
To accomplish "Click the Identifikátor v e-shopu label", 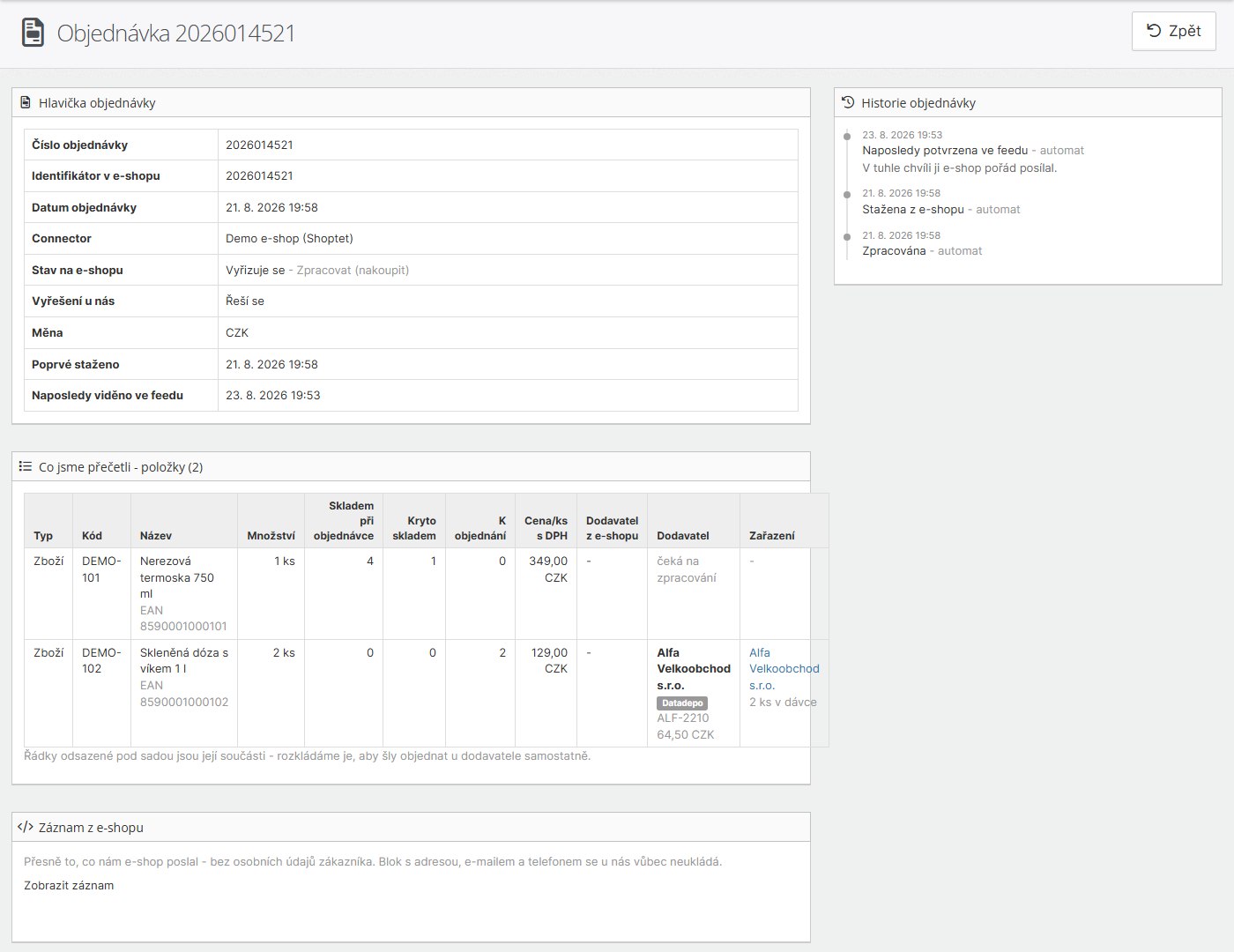I will pyautogui.click(x=96, y=175).
